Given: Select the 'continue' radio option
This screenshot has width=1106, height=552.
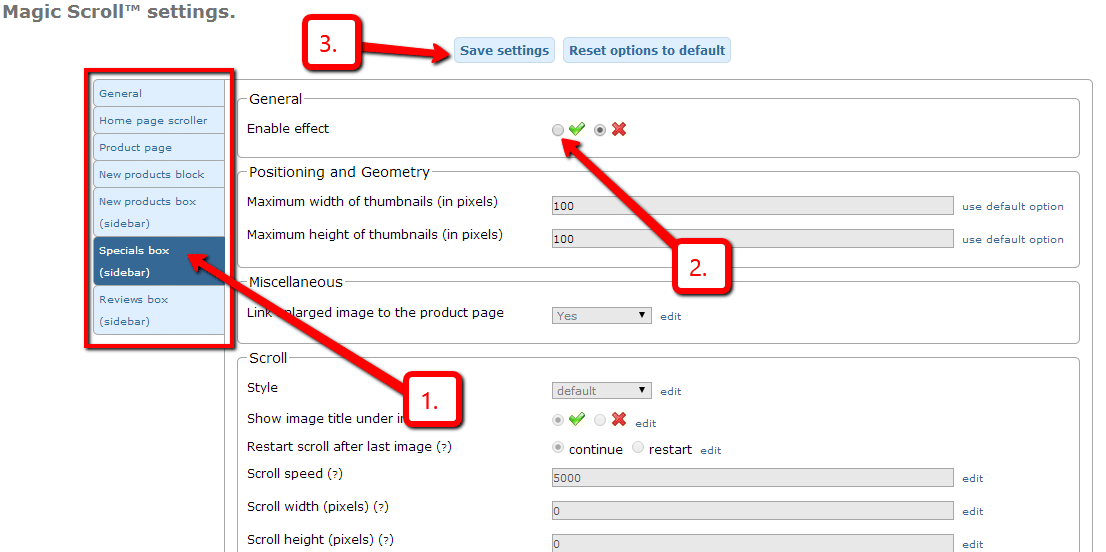Looking at the screenshot, I should [x=558, y=448].
